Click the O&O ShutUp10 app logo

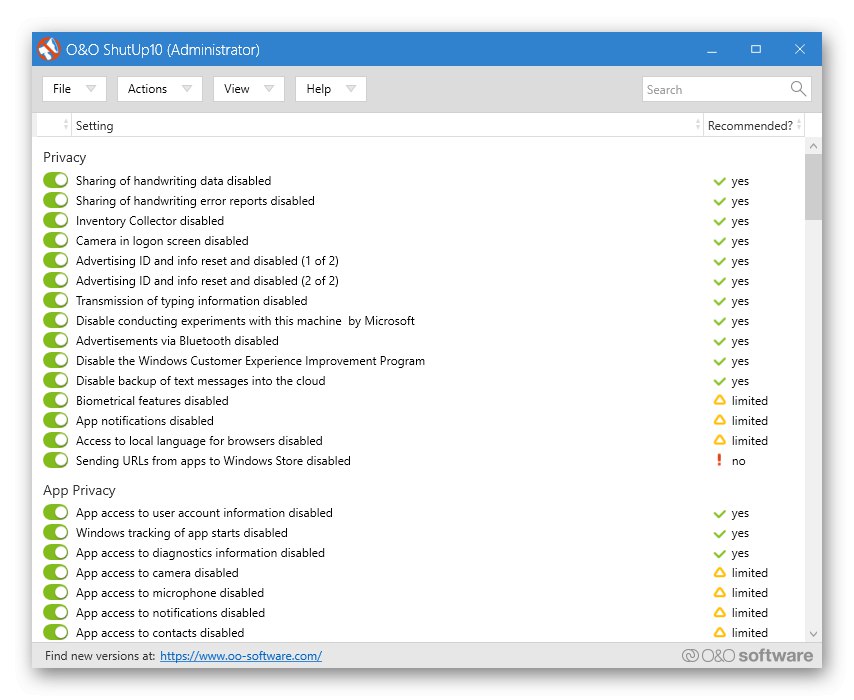[49, 49]
